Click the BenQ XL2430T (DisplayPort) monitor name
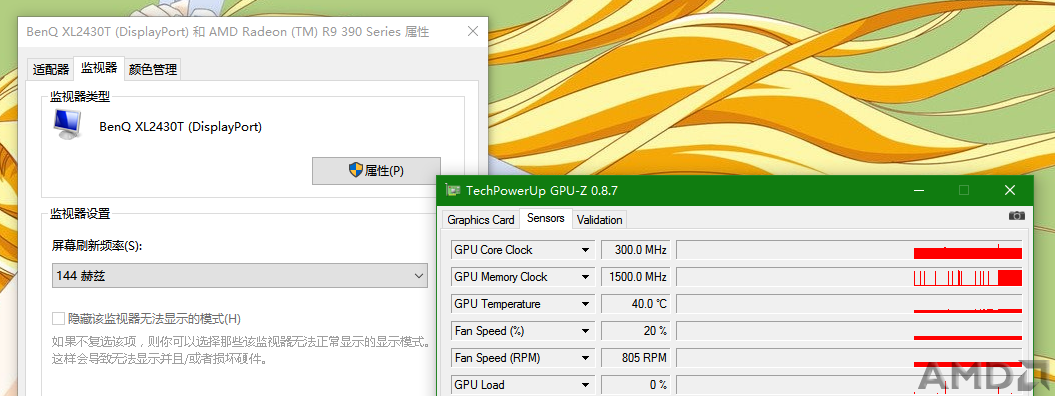This screenshot has width=1055, height=396. coord(180,126)
